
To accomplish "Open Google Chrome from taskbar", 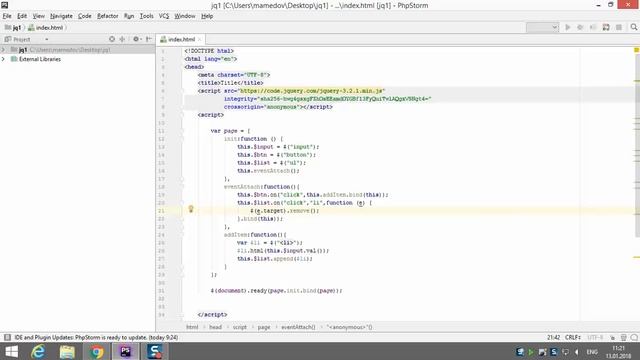I will [97, 351].
